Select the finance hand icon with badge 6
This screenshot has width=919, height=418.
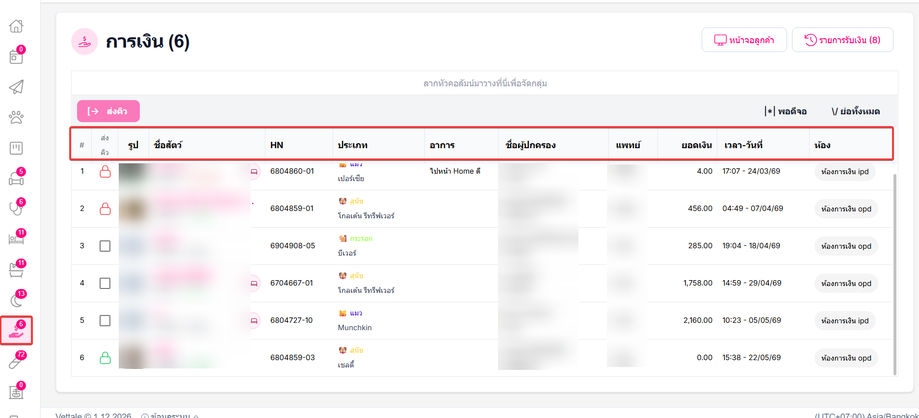(x=16, y=331)
